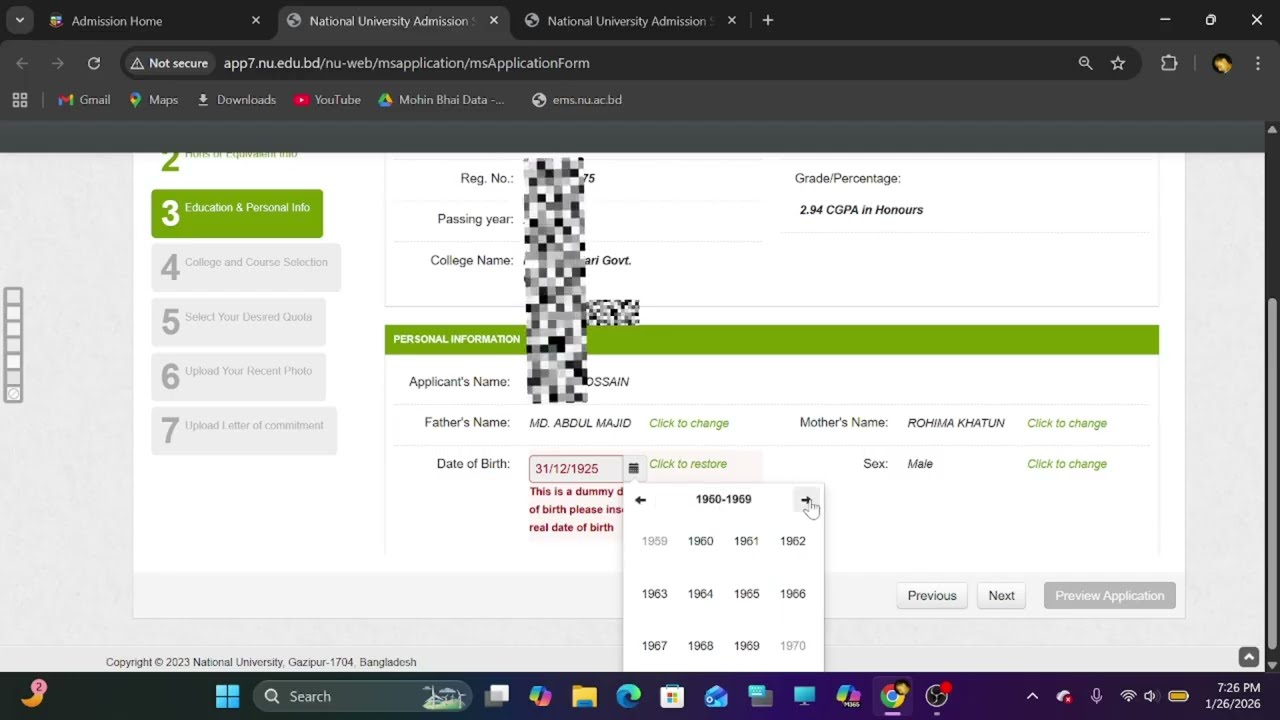Click the 1960-1969 decade header
This screenshot has width=1280, height=720.
723,499
